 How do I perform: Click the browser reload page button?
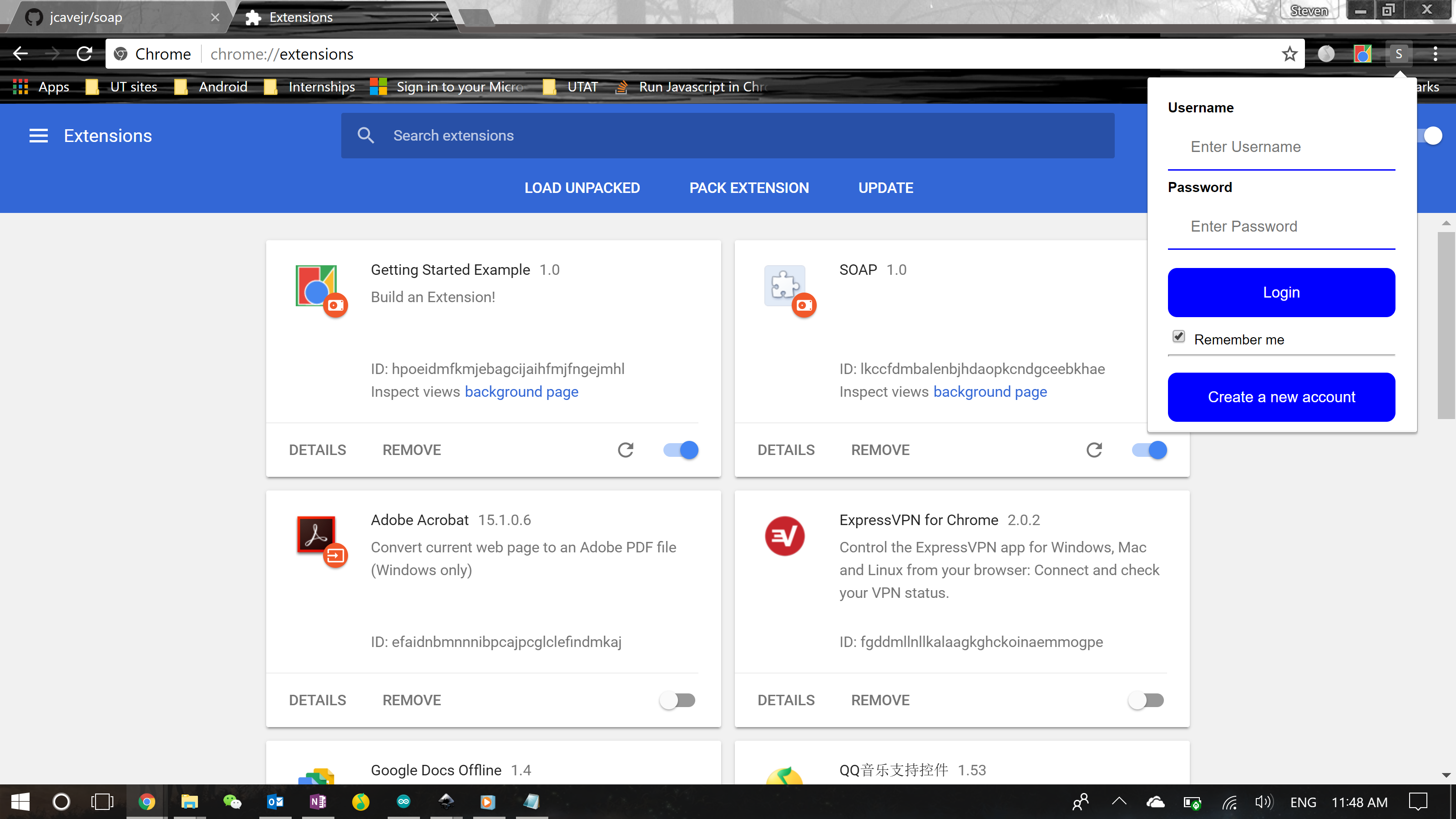point(85,54)
